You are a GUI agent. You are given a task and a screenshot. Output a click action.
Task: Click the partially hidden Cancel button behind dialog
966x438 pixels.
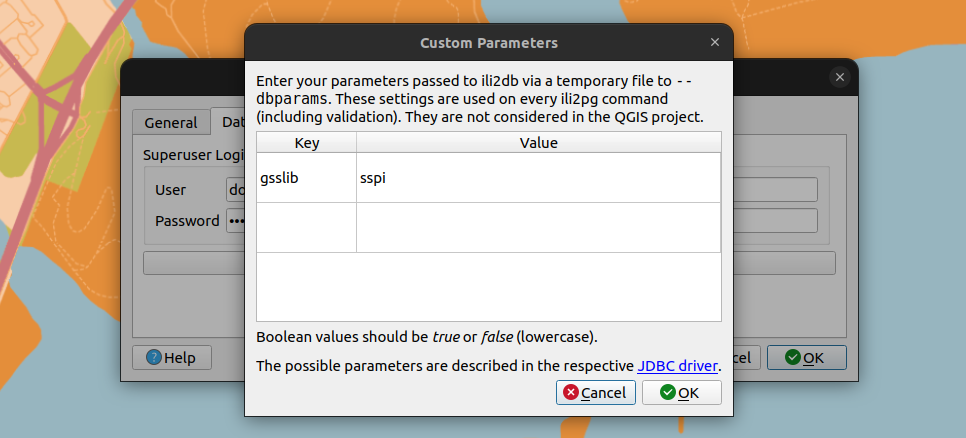pyautogui.click(x=748, y=357)
